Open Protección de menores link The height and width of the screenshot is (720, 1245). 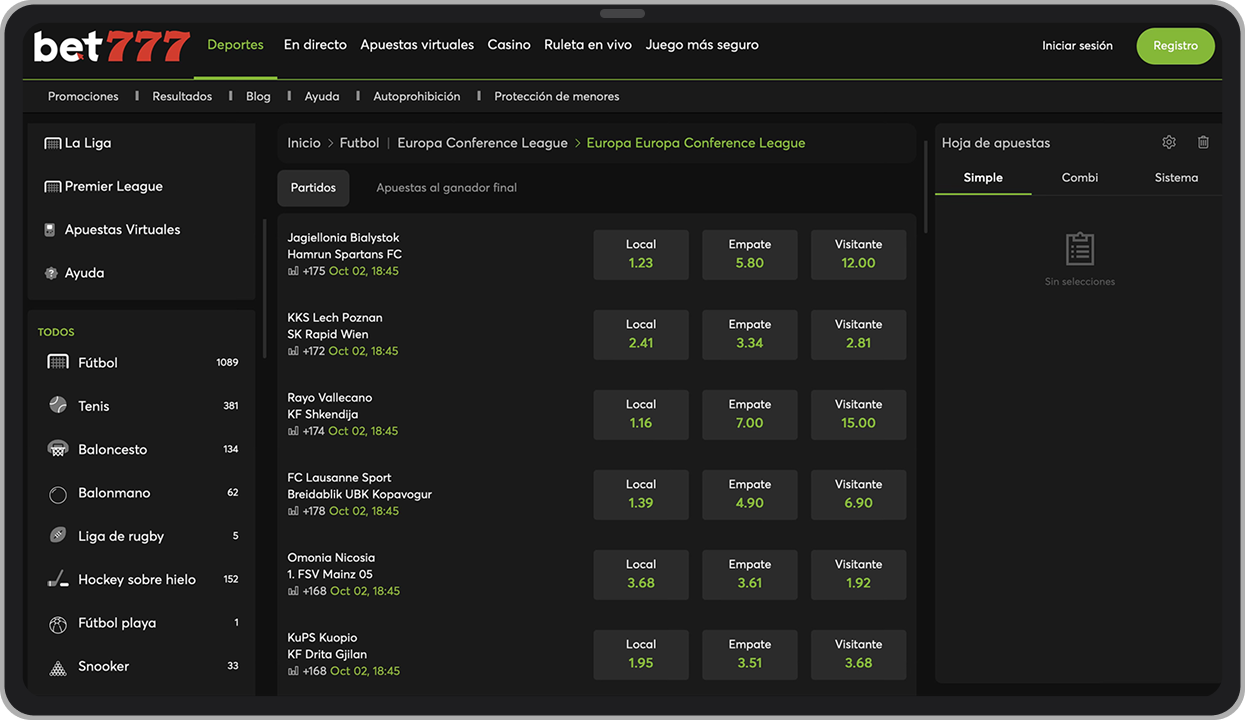[557, 97]
